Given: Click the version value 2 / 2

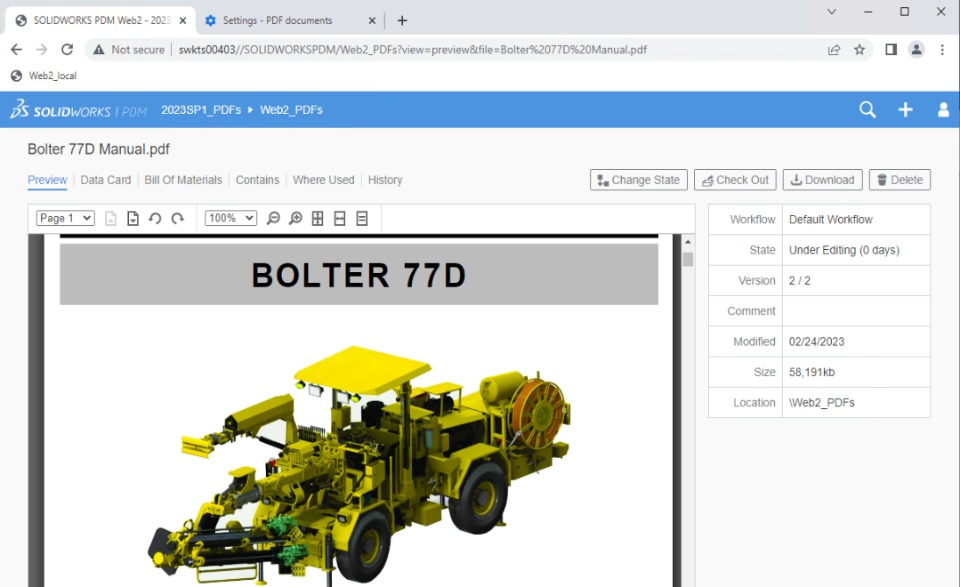Looking at the screenshot, I should point(799,280).
